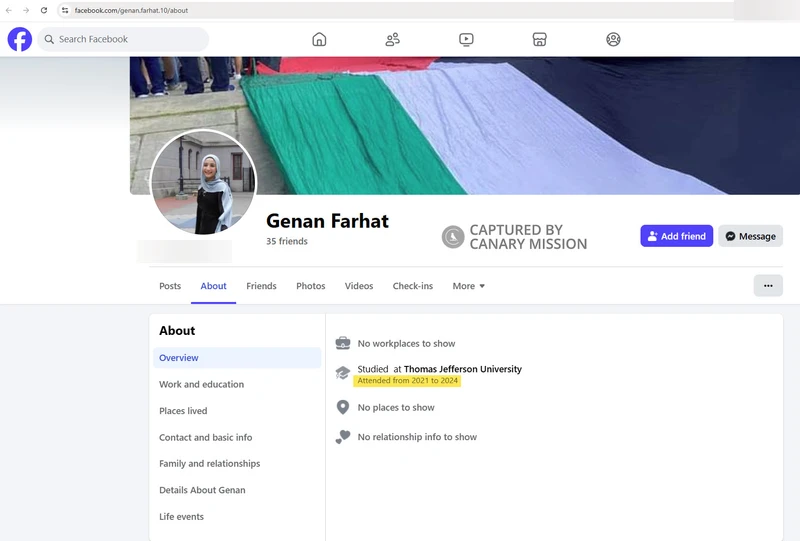Open the Facebook logo home link

click(19, 39)
